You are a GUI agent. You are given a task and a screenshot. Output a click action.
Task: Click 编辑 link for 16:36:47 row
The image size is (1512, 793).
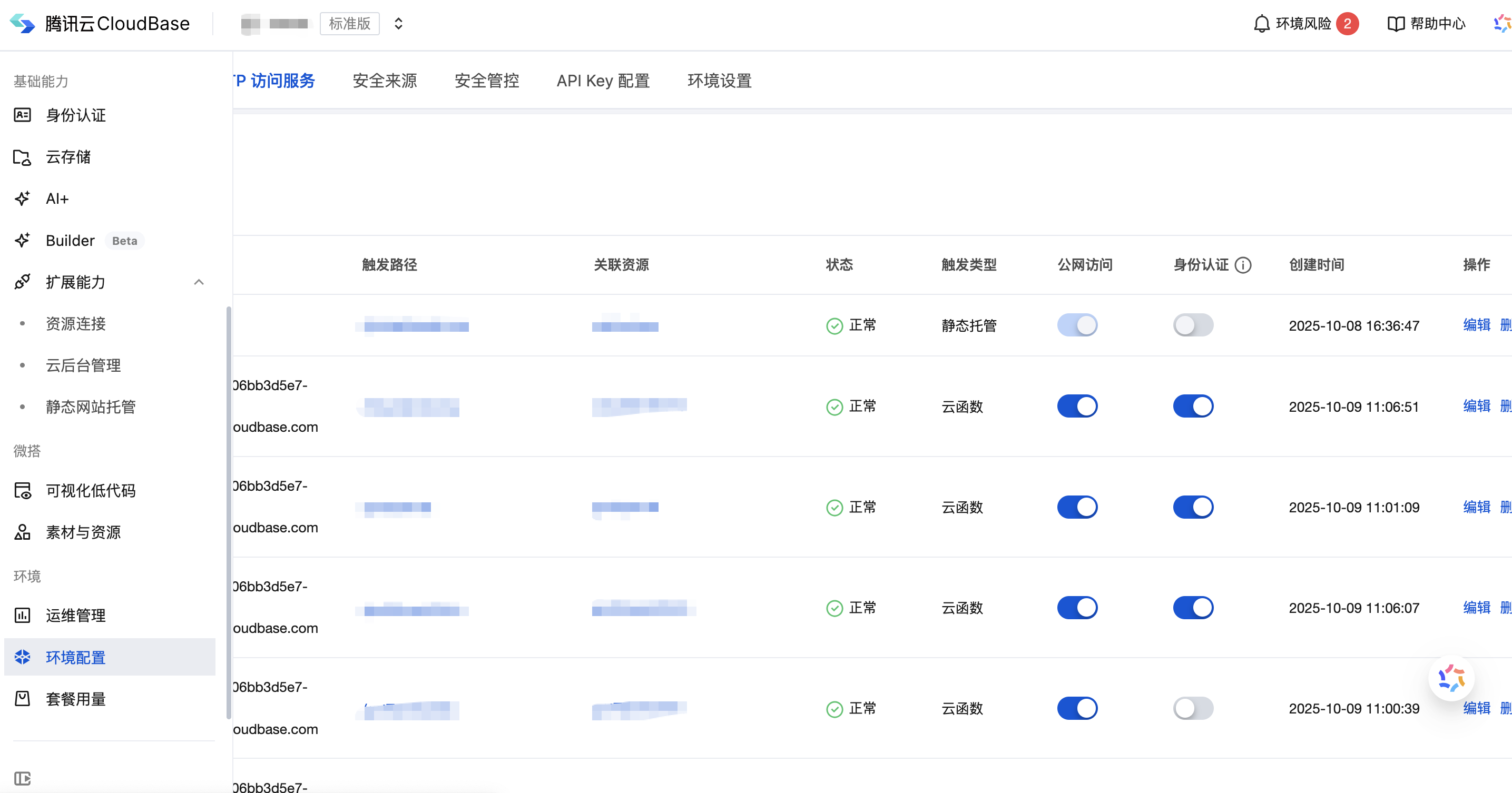click(1476, 325)
